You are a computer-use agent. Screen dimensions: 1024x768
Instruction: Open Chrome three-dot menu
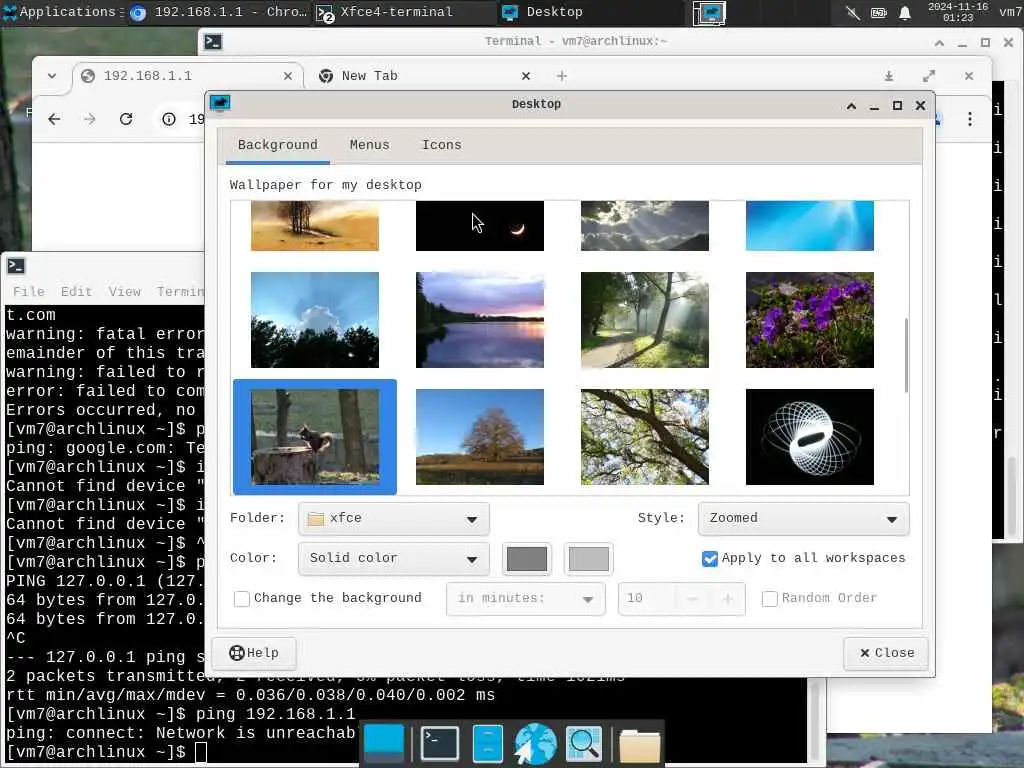tap(969, 119)
